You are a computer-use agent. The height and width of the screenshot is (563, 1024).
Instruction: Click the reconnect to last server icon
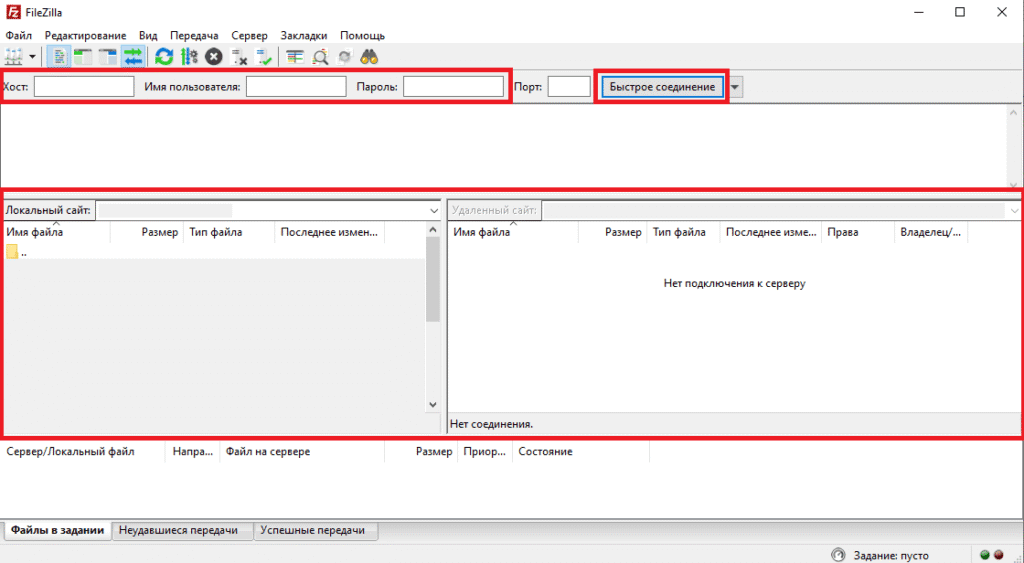[264, 57]
